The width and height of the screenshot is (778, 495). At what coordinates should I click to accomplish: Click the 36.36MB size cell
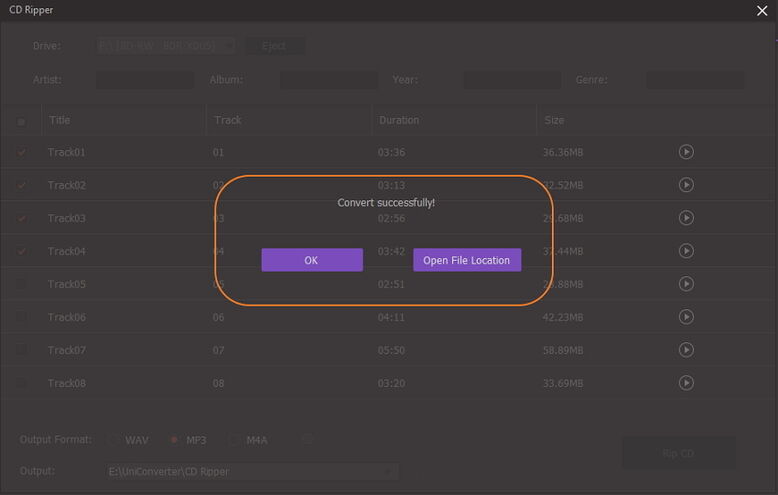tap(563, 152)
